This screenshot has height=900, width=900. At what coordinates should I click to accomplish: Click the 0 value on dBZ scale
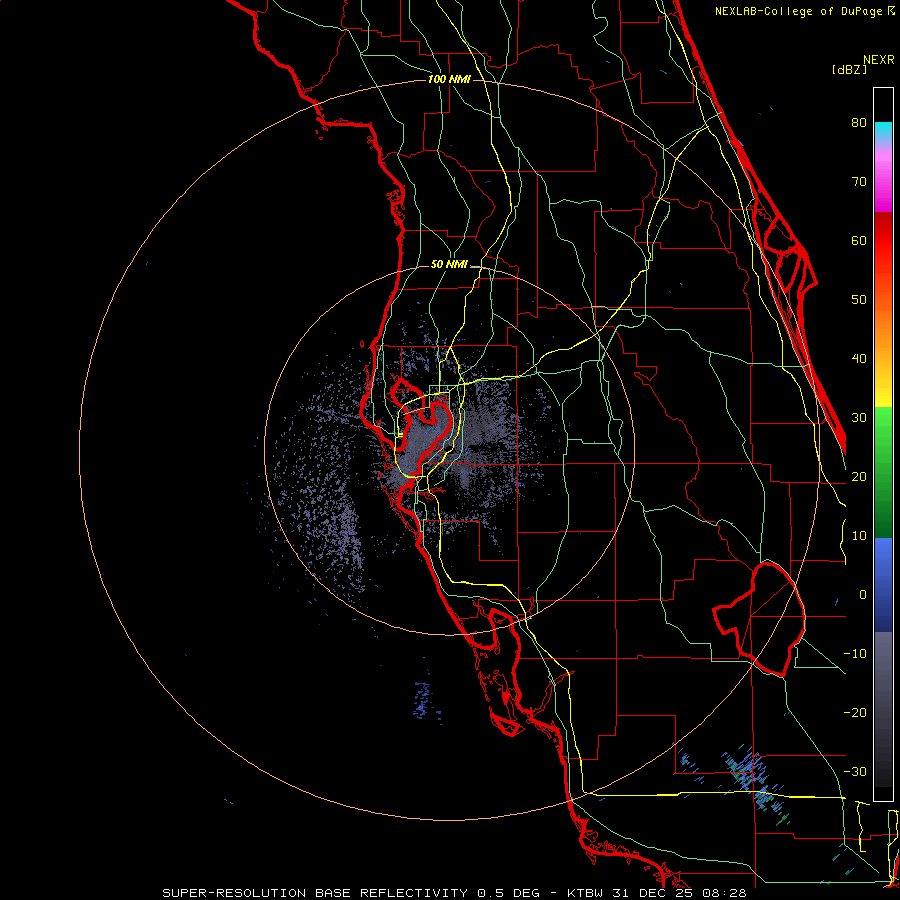pyautogui.click(x=863, y=595)
